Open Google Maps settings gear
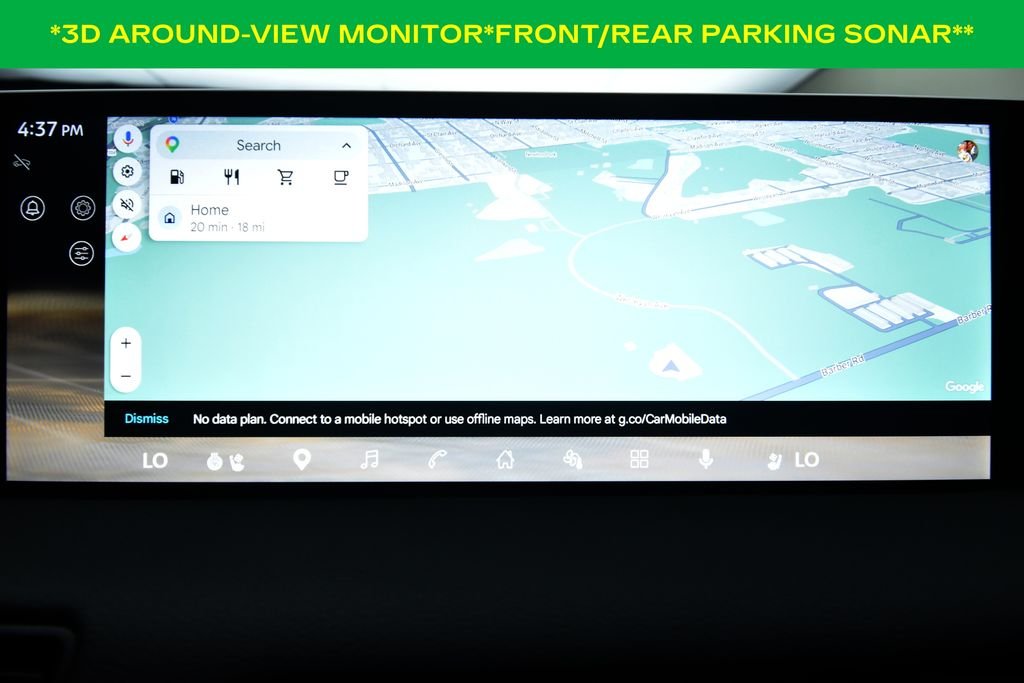This screenshot has height=683, width=1024. (127, 172)
